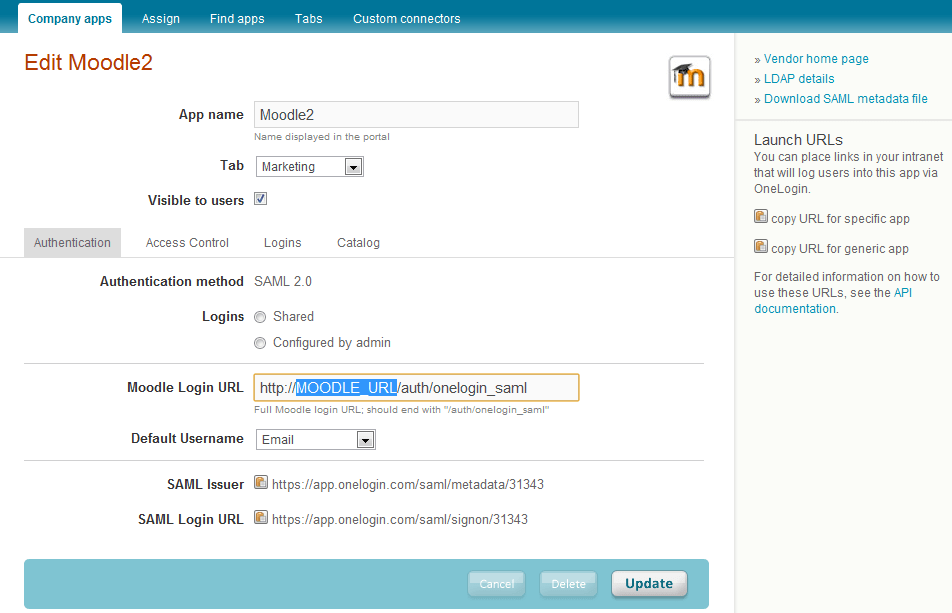Viewport: 952px width, 613px height.
Task: Choose Configured by admin logins
Action: coord(260,343)
